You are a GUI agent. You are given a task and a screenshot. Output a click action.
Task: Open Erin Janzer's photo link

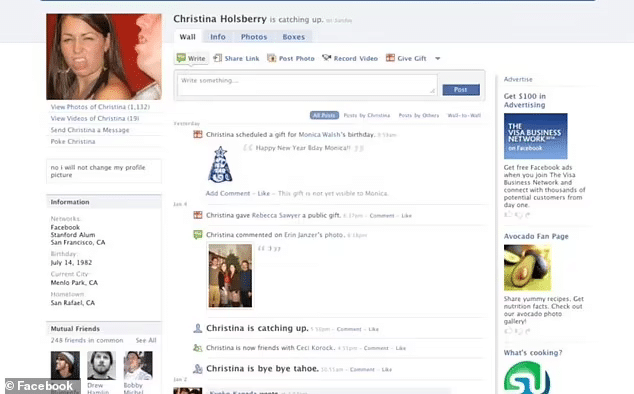[x=314, y=235]
